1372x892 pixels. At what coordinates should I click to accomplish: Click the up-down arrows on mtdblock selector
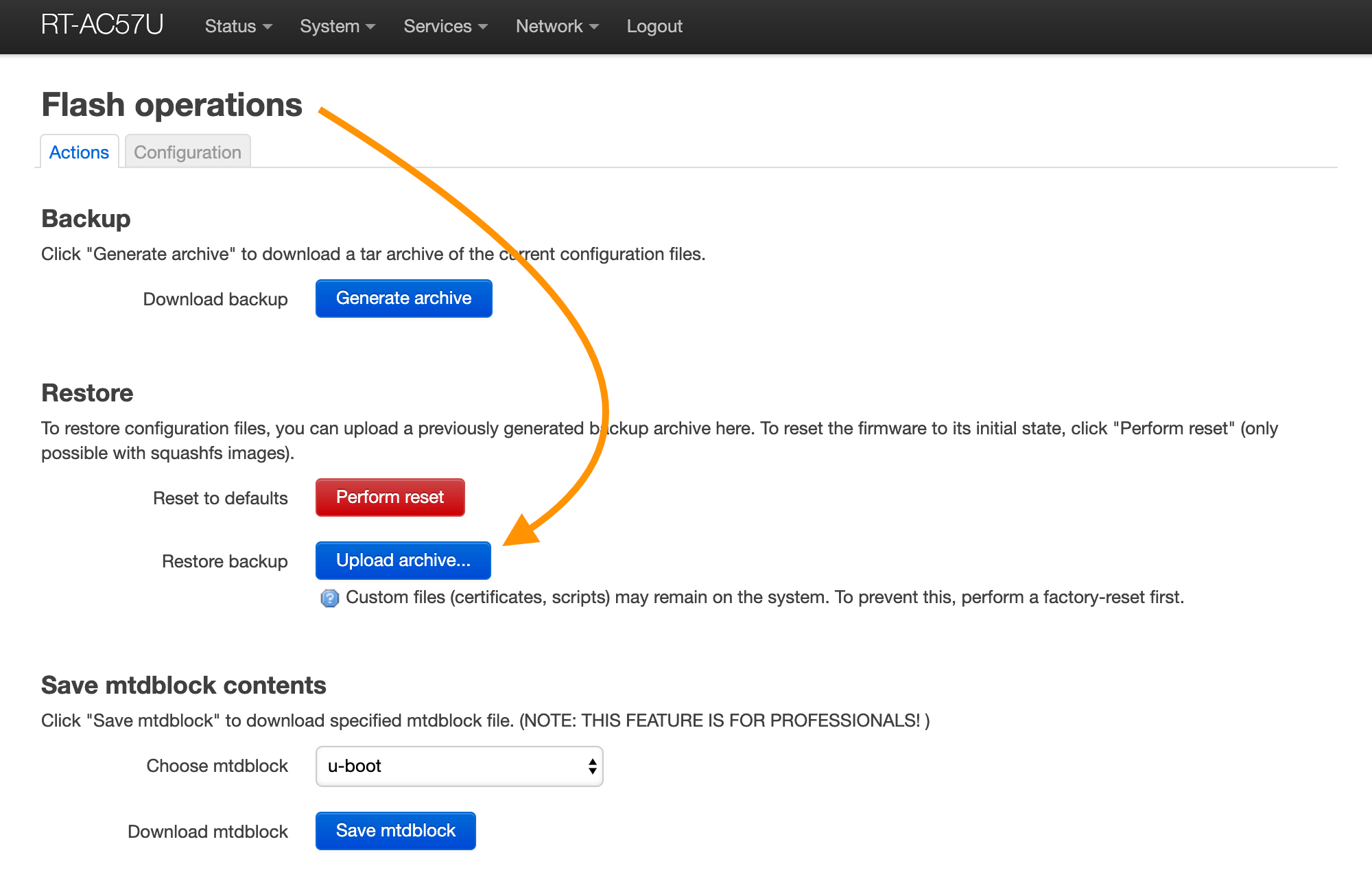point(592,766)
